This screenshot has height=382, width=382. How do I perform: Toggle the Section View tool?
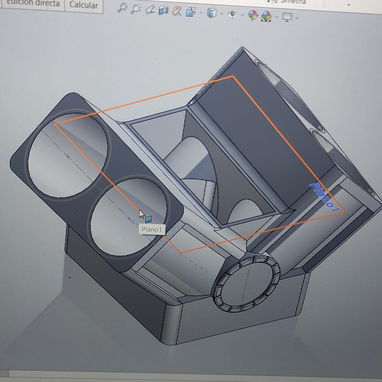(163, 11)
